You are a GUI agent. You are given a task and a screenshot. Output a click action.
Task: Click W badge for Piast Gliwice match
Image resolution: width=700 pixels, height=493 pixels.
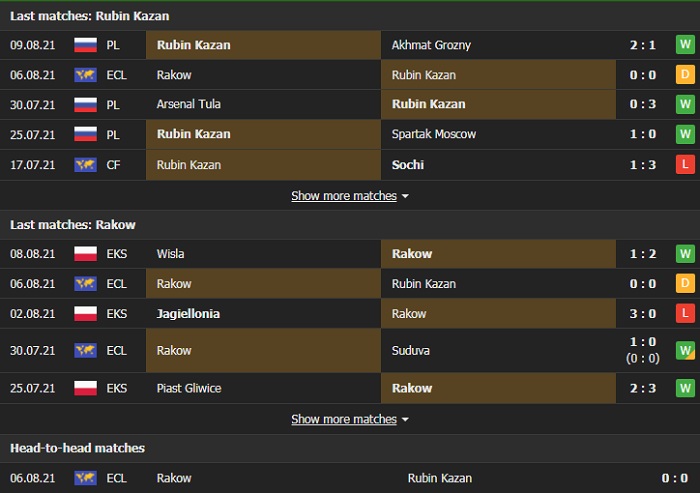click(x=685, y=388)
